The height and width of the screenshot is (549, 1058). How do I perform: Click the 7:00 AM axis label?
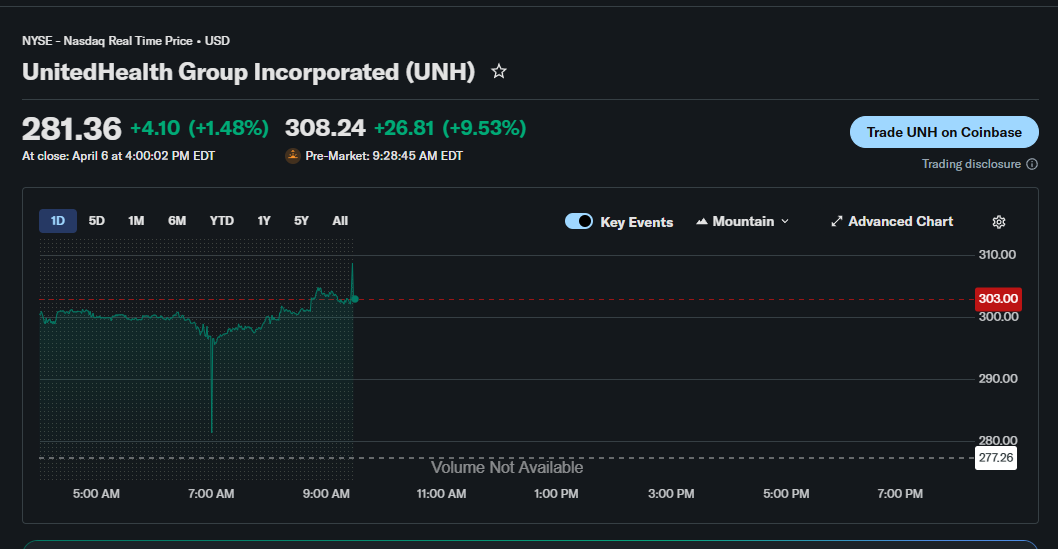click(x=211, y=494)
